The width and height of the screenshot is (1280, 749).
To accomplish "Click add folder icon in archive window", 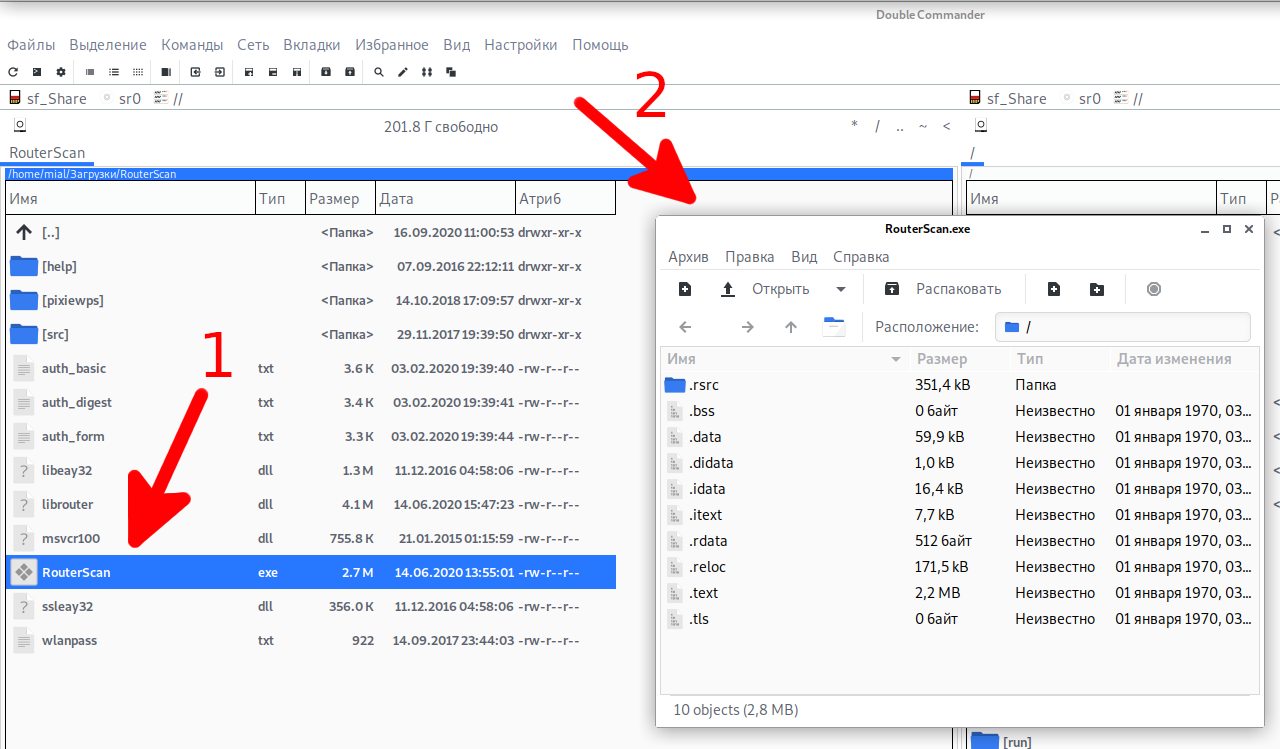I will (1097, 289).
